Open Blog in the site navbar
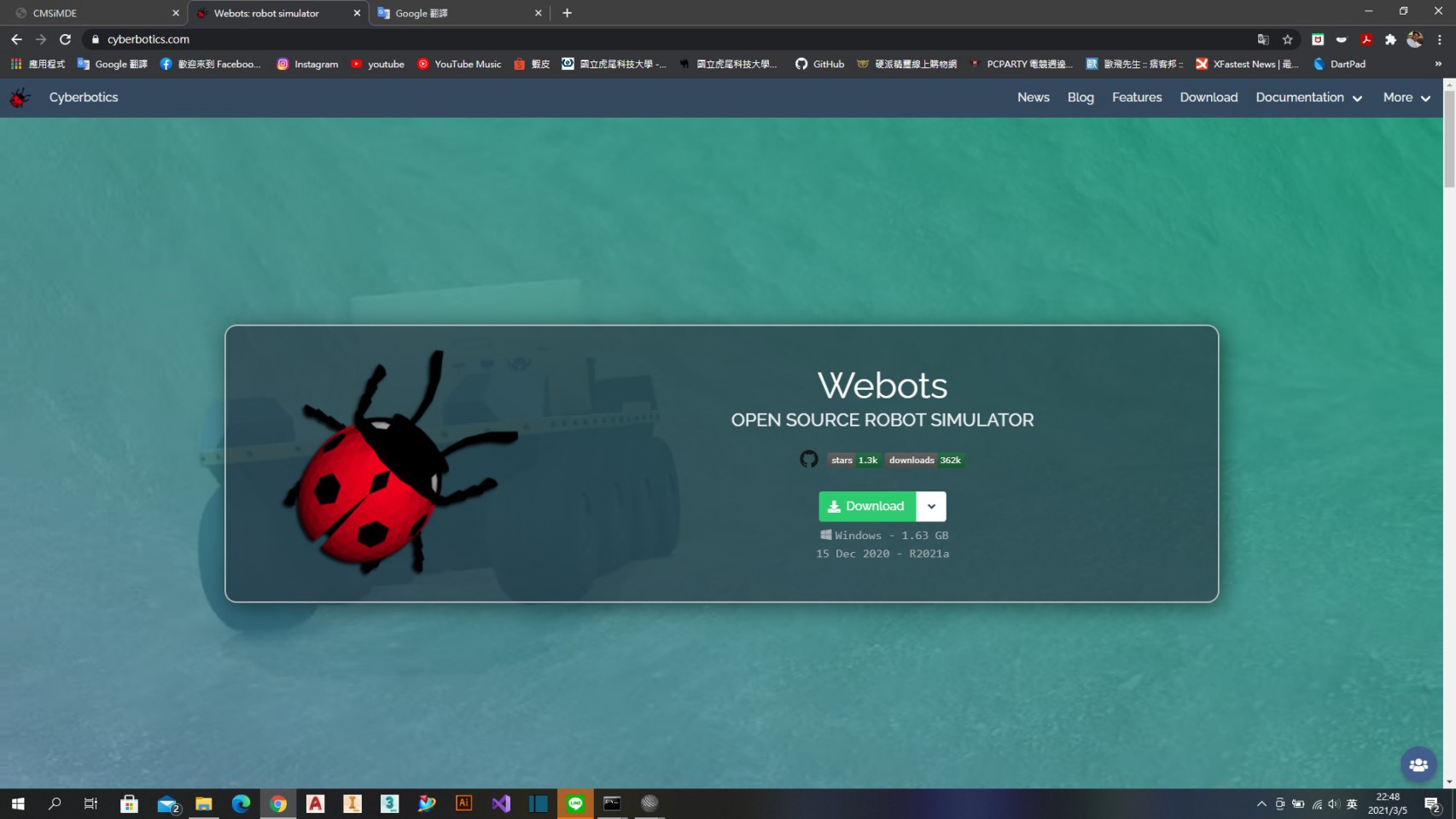This screenshot has height=819, width=1456. [x=1080, y=98]
